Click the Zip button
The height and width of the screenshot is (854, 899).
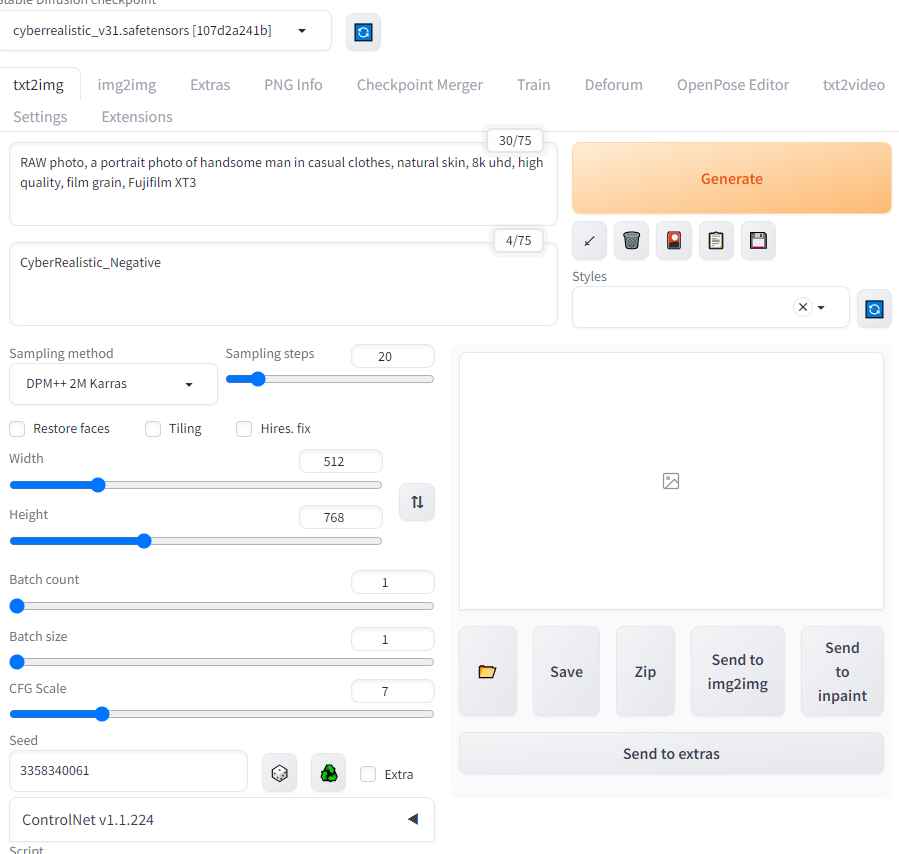coord(645,671)
